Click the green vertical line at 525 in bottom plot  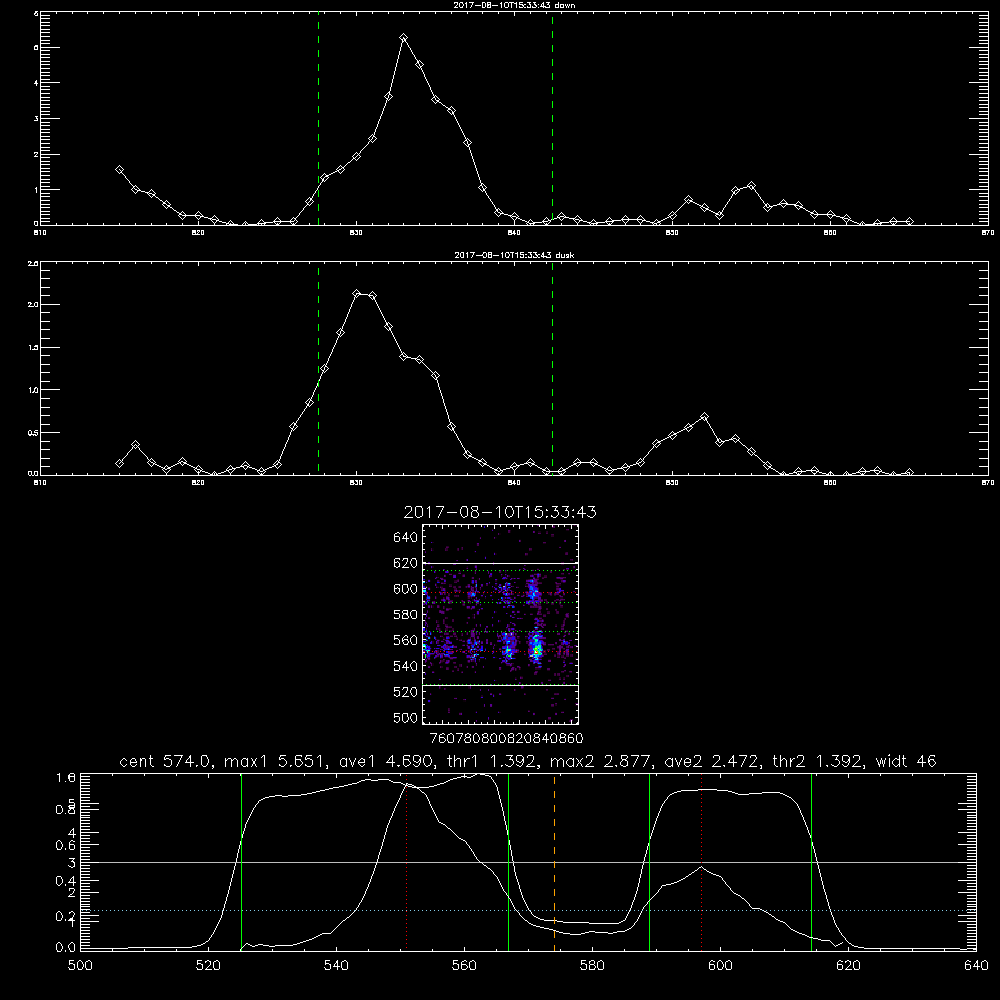[241, 862]
